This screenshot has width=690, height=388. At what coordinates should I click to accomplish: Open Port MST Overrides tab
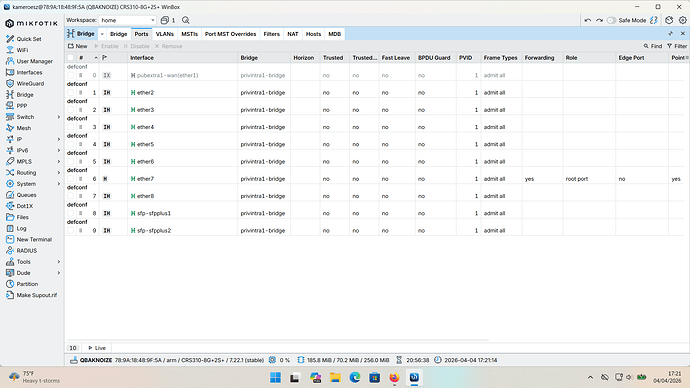pyautogui.click(x=230, y=34)
